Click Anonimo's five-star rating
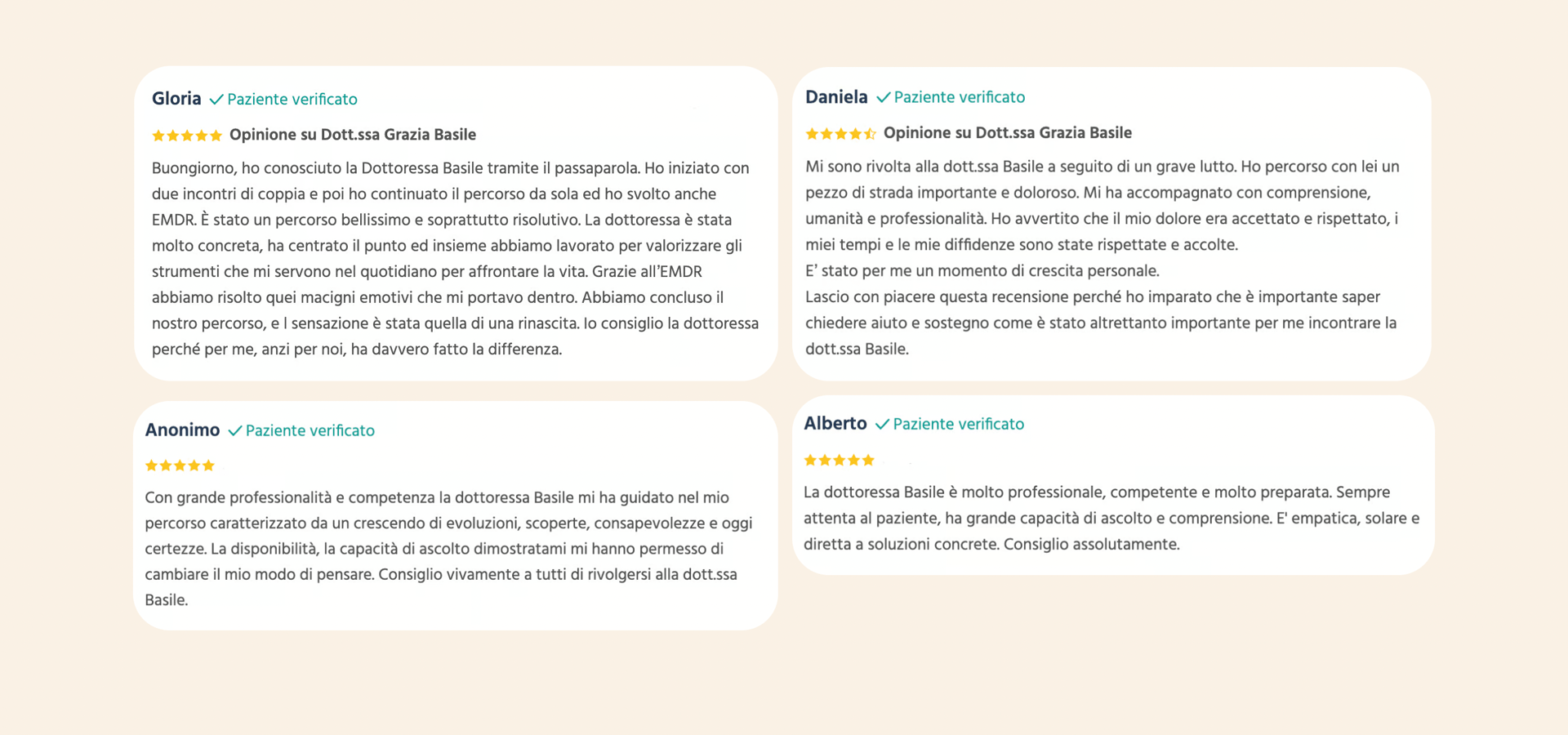 click(180, 465)
